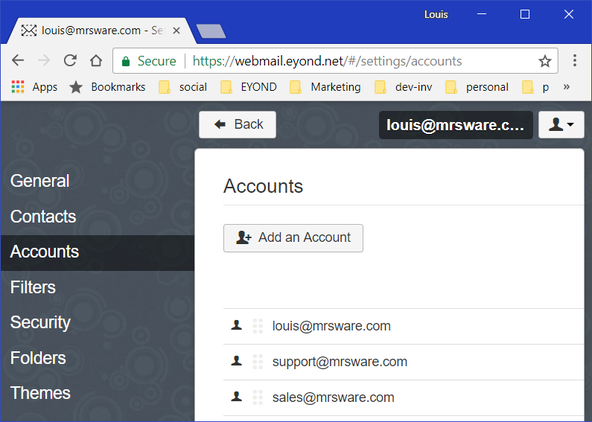The width and height of the screenshot is (592, 422).
Task: Open the Filters settings section
Action: click(33, 287)
